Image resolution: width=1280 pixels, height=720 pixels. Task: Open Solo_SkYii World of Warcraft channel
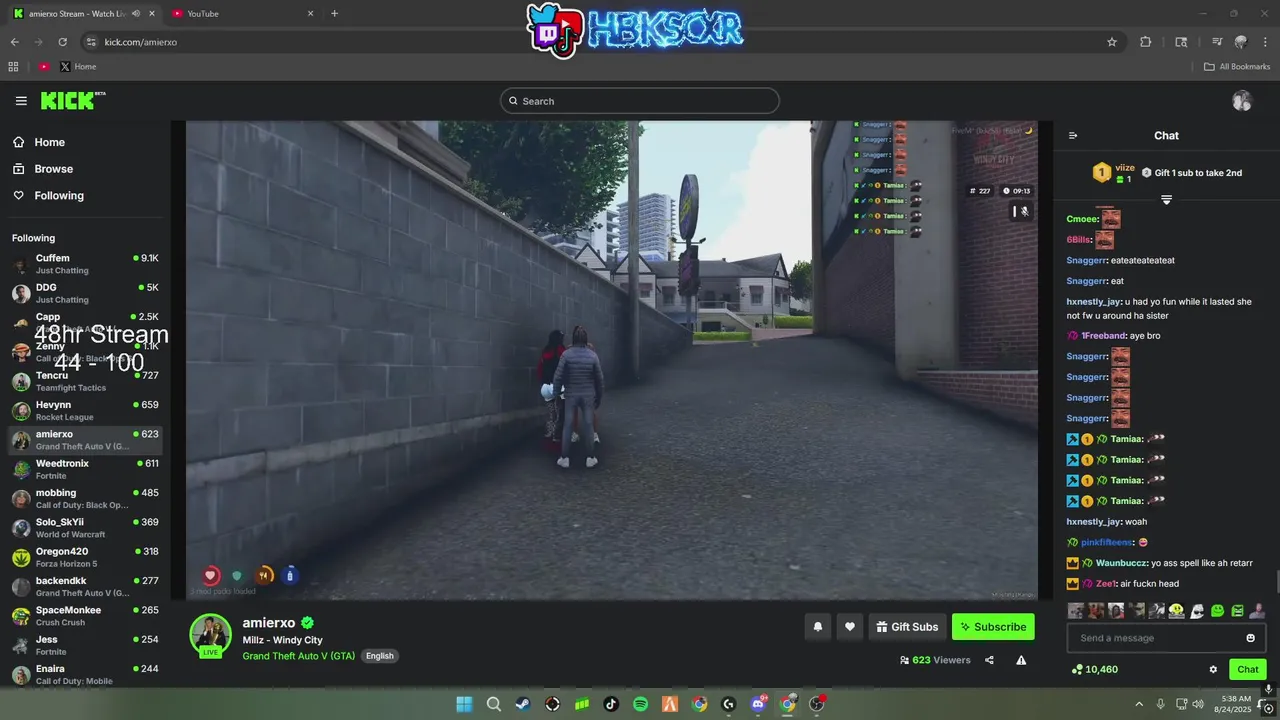(85, 527)
